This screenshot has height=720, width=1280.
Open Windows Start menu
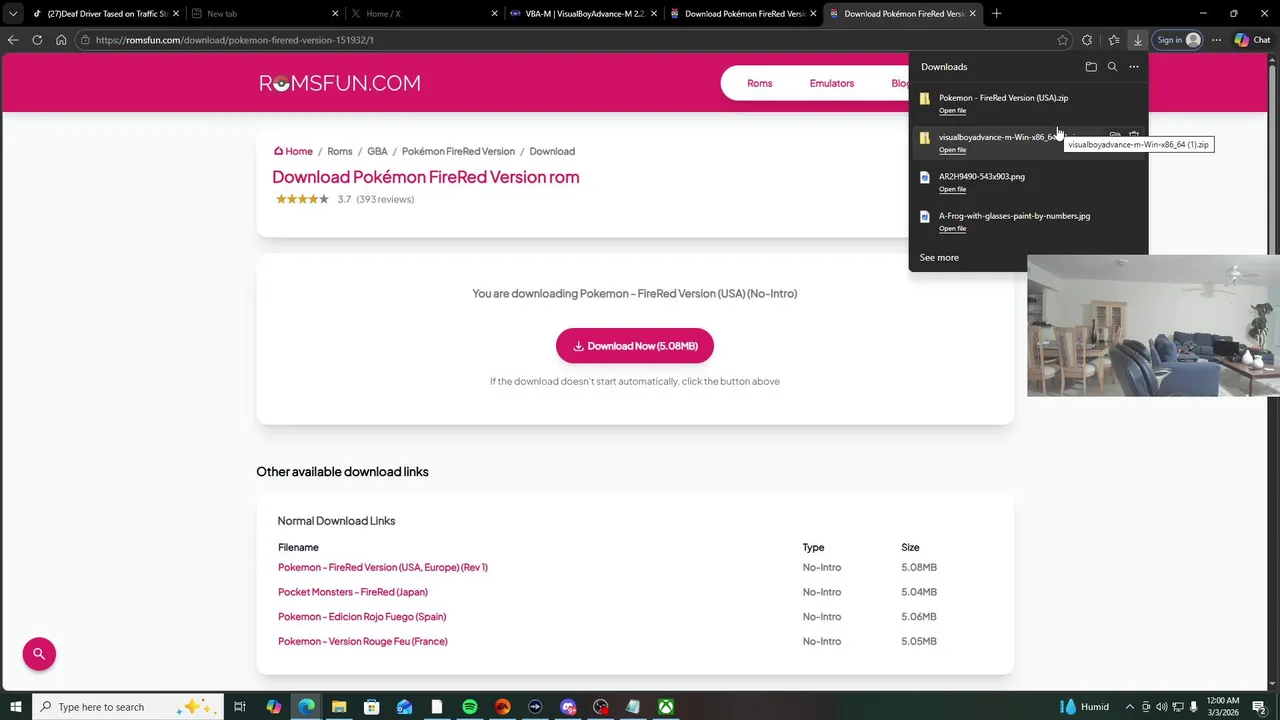16,707
